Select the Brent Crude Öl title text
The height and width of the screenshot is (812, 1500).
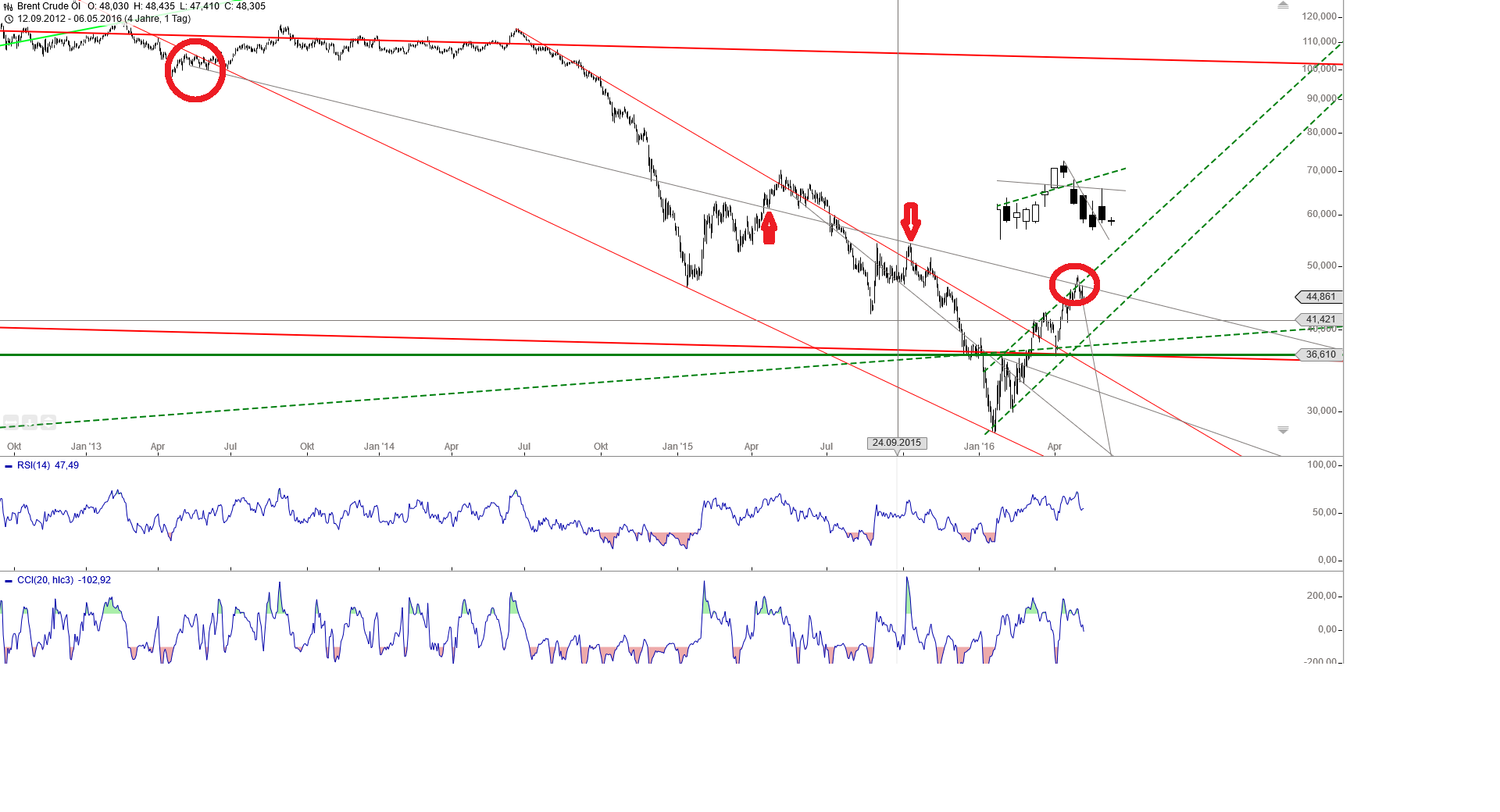point(48,6)
